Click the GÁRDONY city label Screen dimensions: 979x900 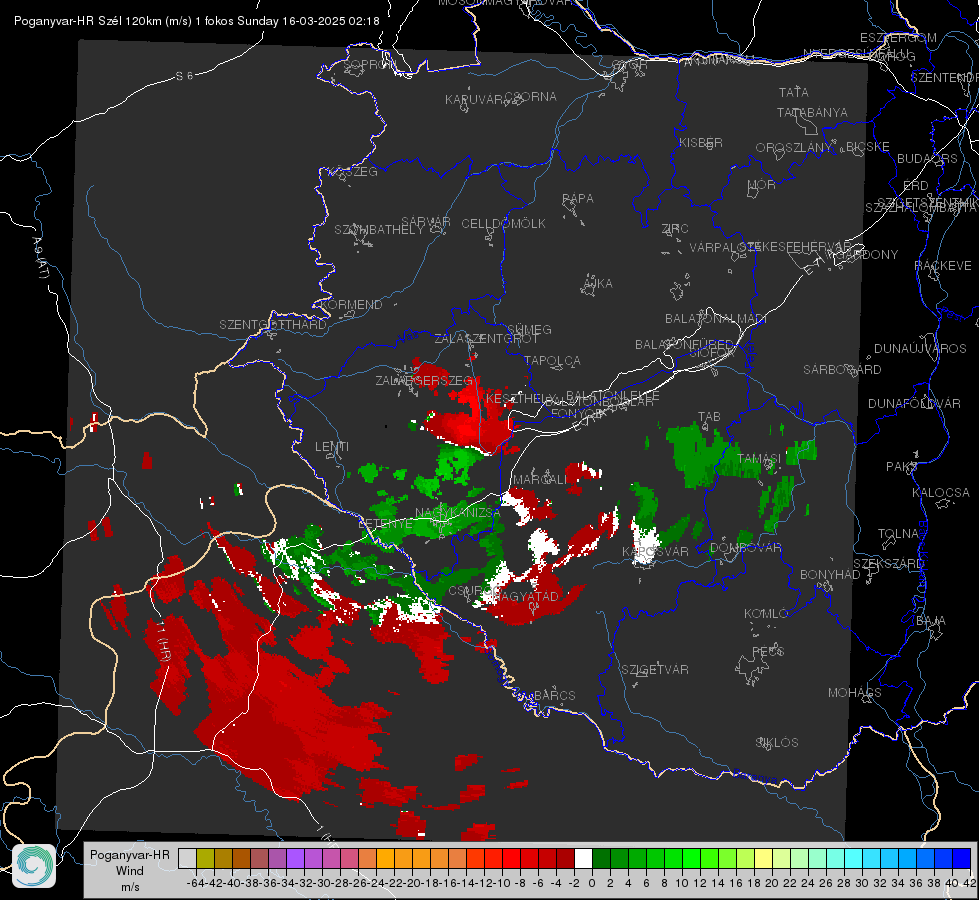coord(868,255)
